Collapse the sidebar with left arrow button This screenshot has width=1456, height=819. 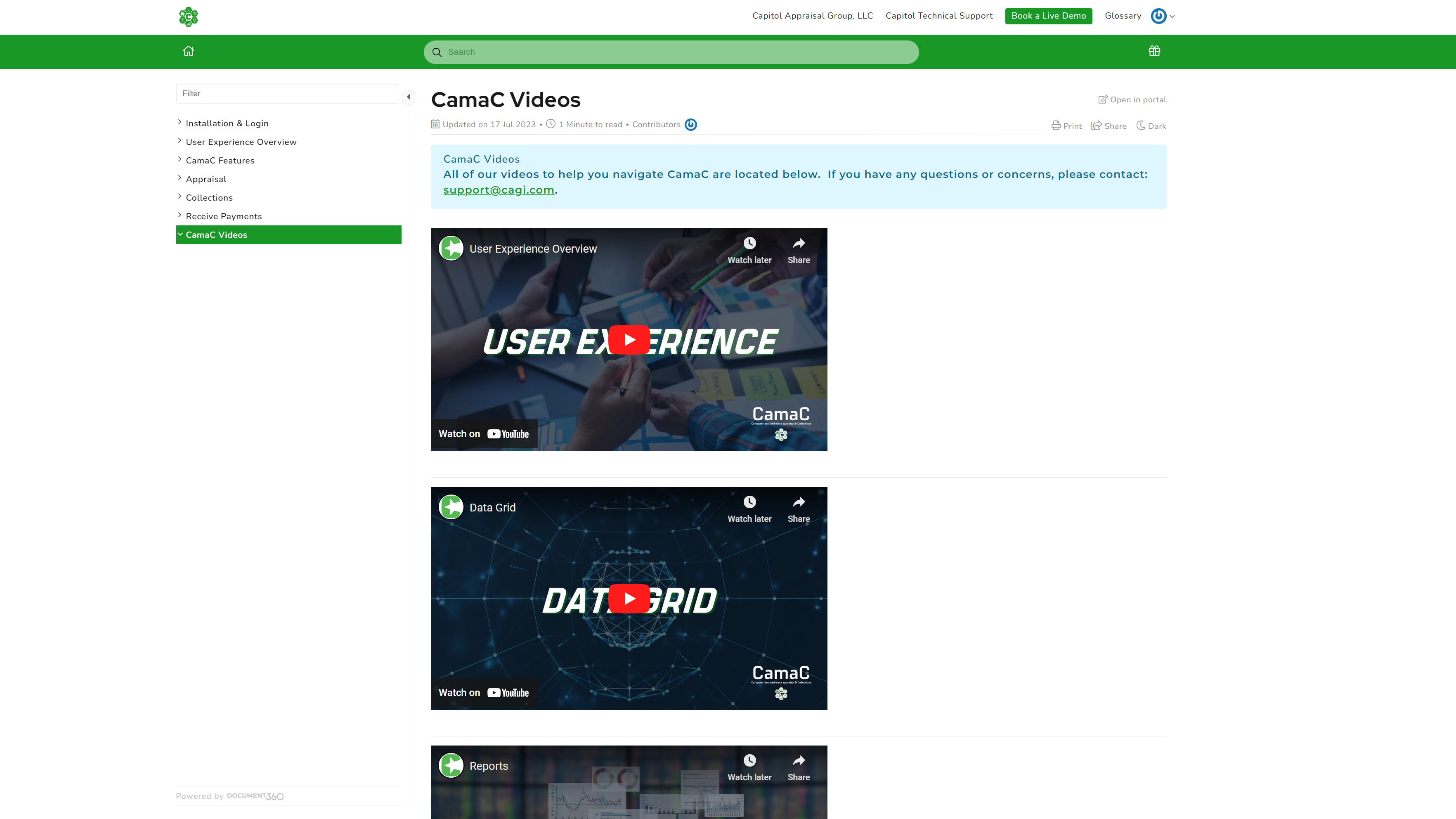coord(409,97)
